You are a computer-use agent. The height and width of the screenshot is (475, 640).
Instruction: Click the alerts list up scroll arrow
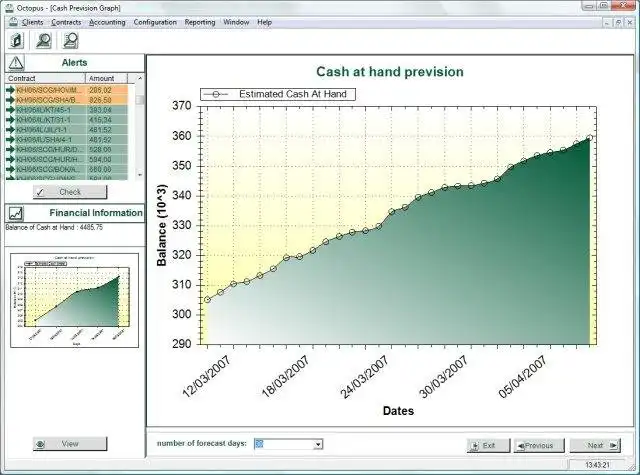tap(140, 78)
